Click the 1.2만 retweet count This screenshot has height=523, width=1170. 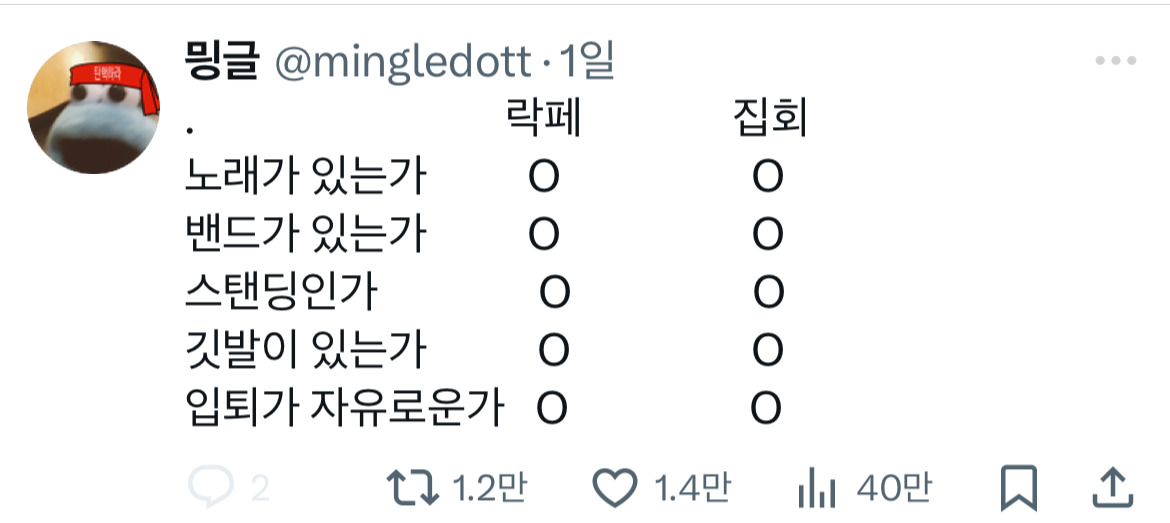489,488
